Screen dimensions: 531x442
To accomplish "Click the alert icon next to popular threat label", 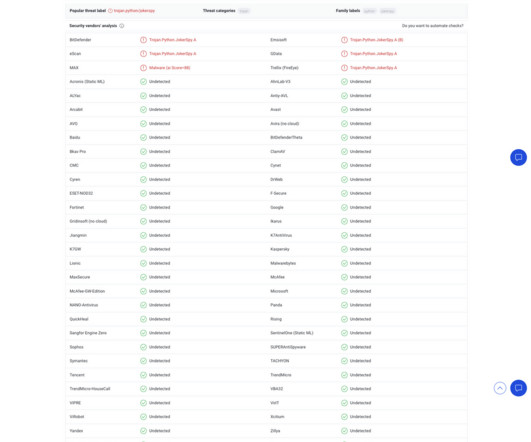I will (110, 11).
